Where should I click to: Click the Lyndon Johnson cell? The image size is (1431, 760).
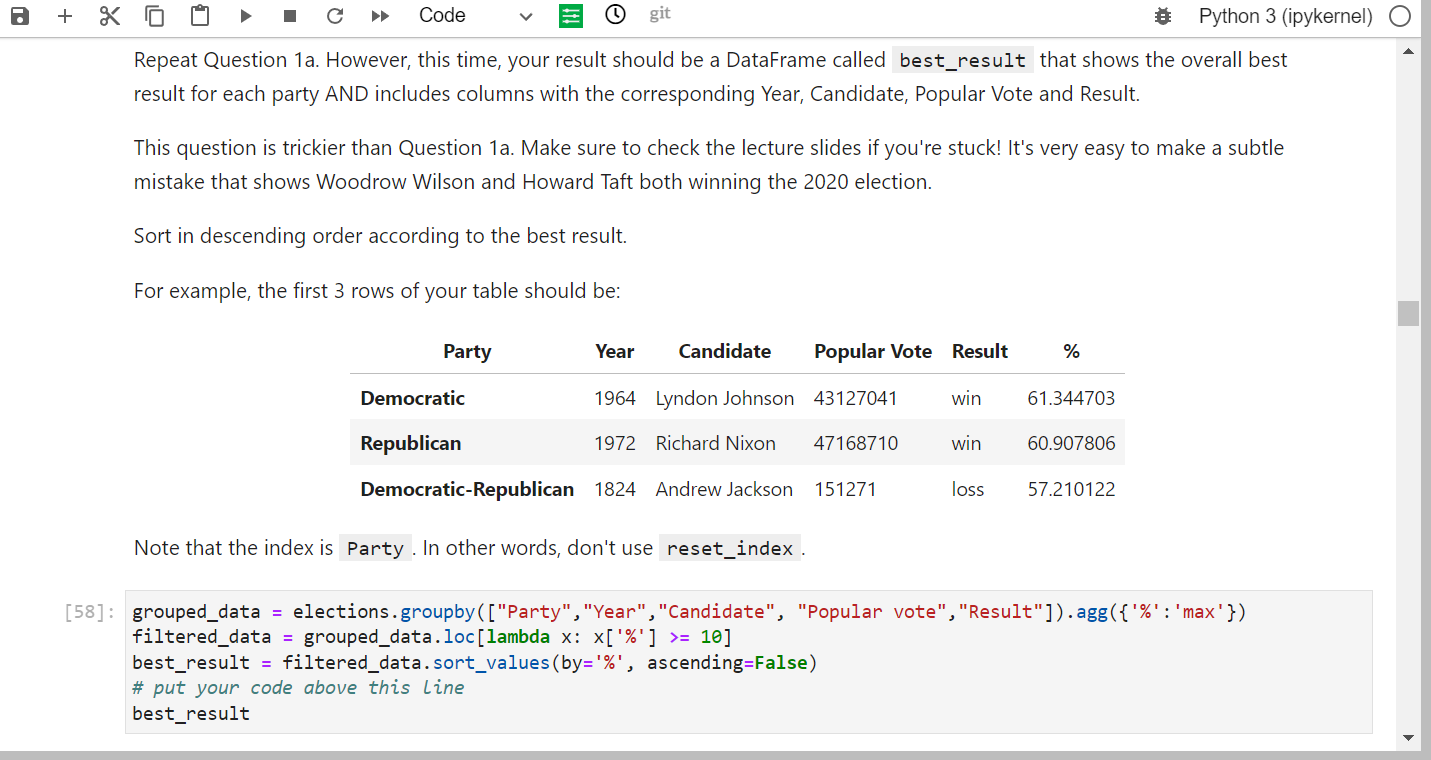[725, 398]
